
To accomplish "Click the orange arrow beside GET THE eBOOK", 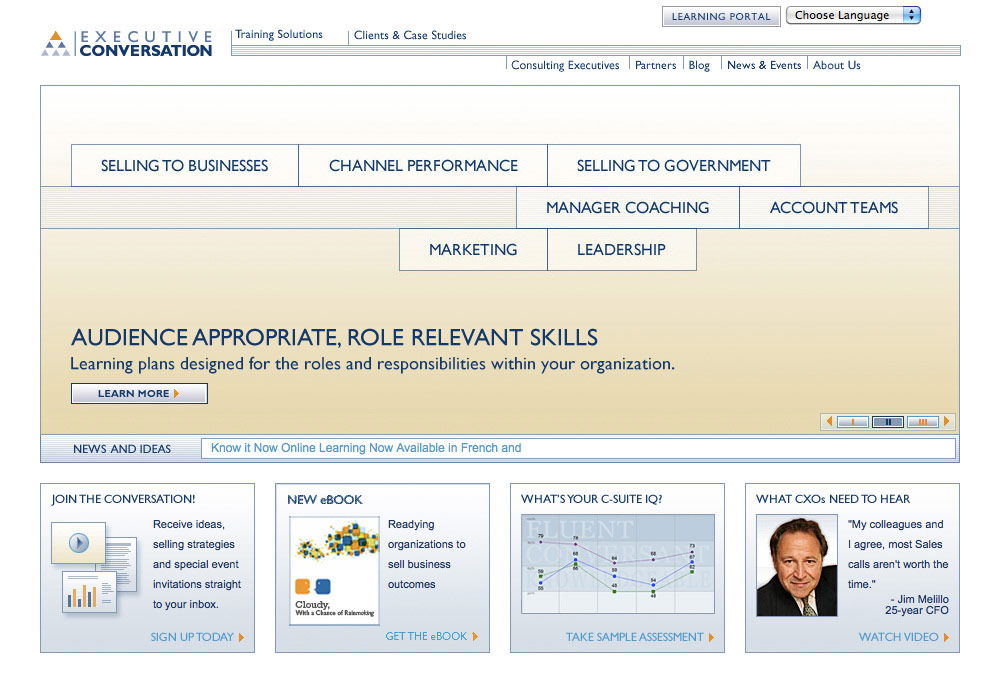I will point(476,636).
